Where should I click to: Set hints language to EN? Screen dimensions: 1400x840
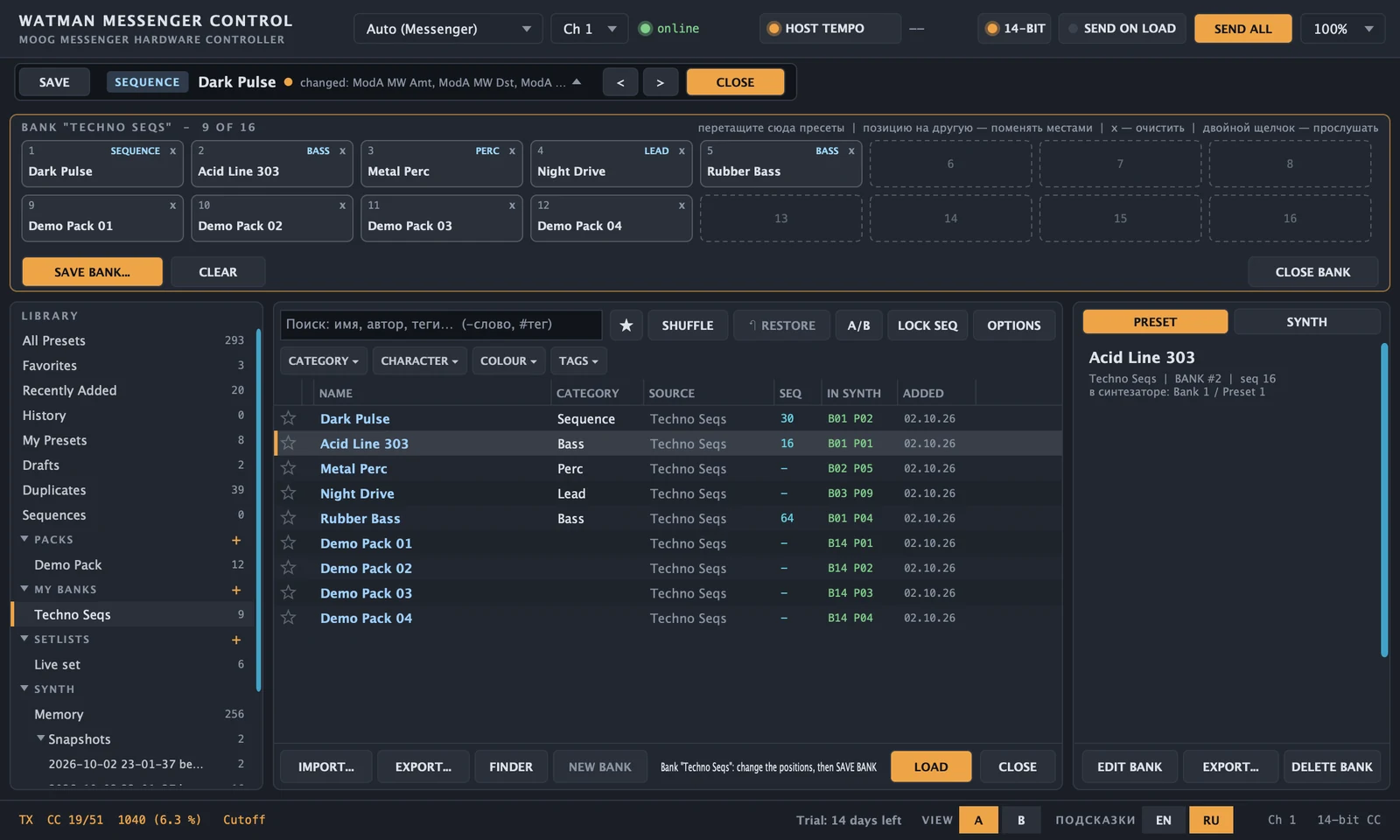click(x=1164, y=820)
